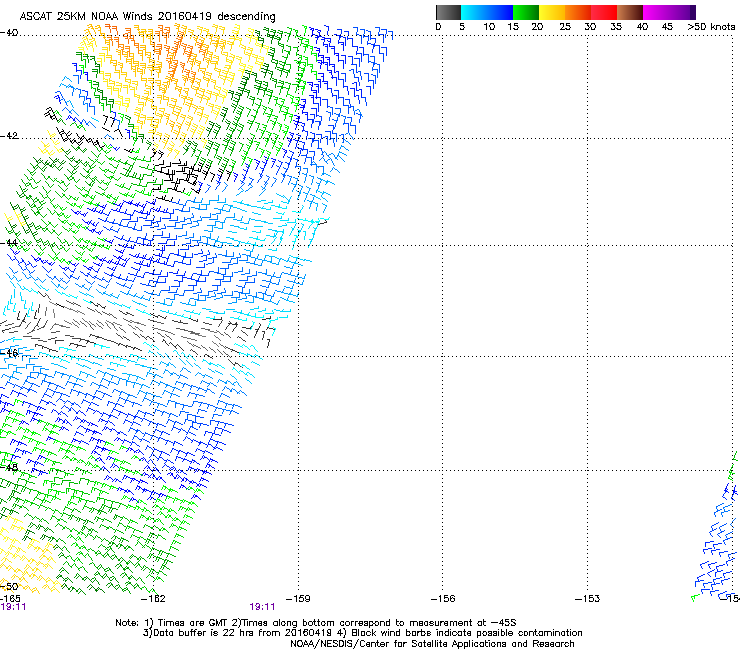Click the '-46' latitude axis label

pos(9,353)
